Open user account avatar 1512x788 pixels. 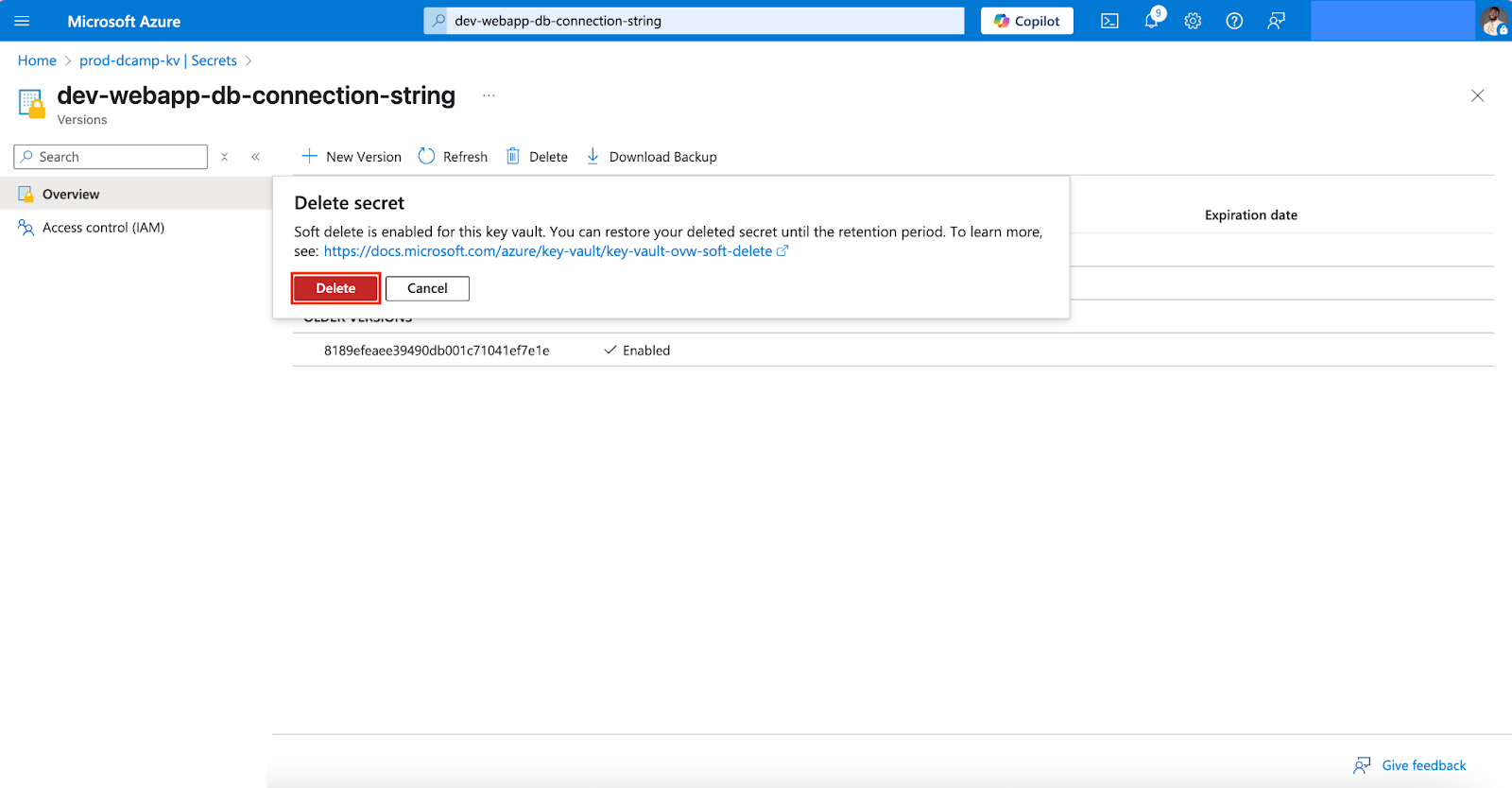pyautogui.click(x=1493, y=21)
